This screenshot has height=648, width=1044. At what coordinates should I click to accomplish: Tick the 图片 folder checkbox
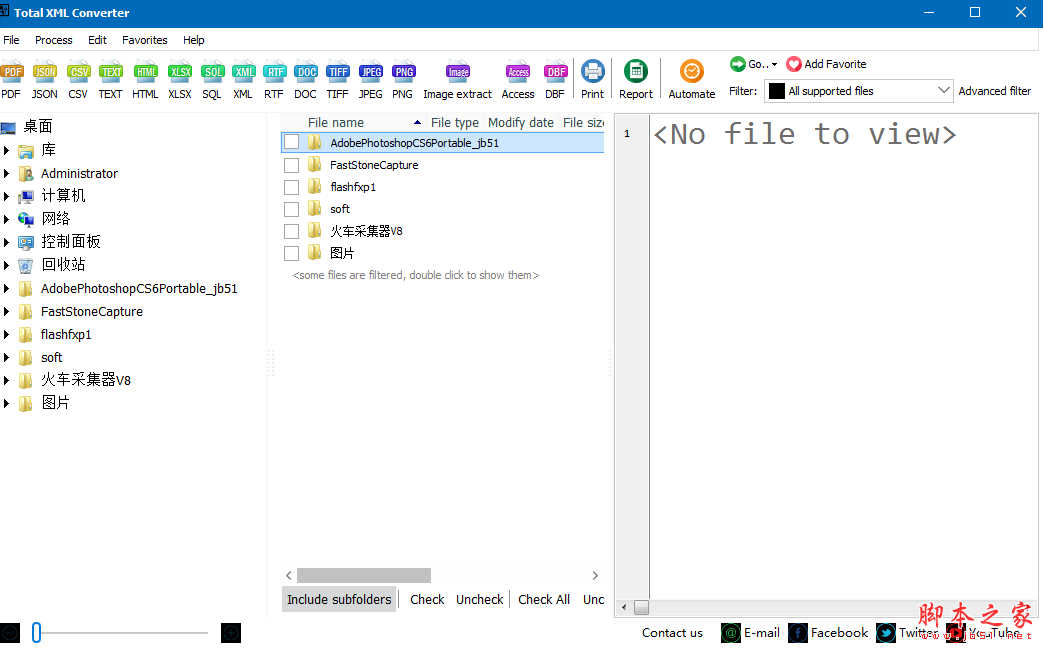point(292,253)
